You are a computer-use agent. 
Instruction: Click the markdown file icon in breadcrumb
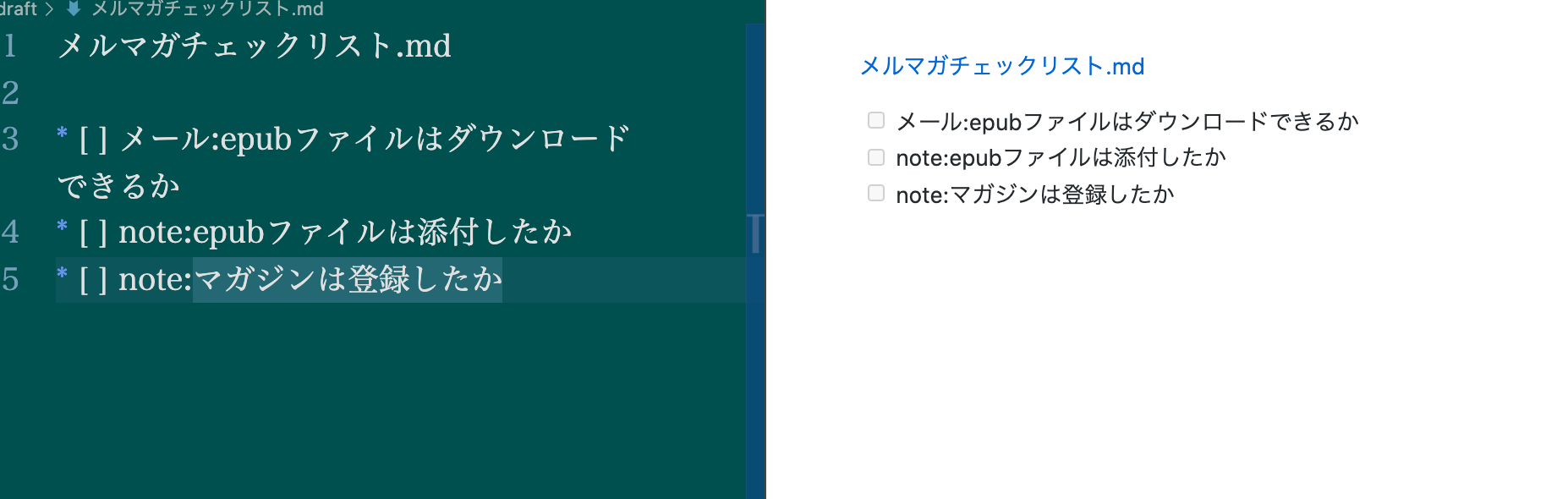click(74, 8)
